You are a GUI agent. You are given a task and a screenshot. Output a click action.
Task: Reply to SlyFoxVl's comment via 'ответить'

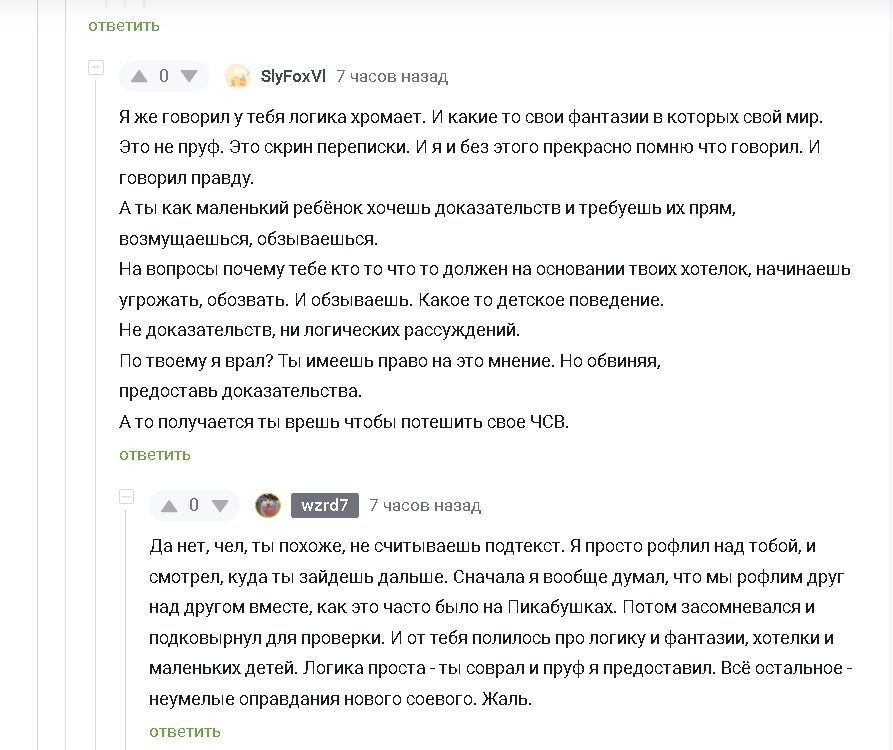(x=155, y=455)
